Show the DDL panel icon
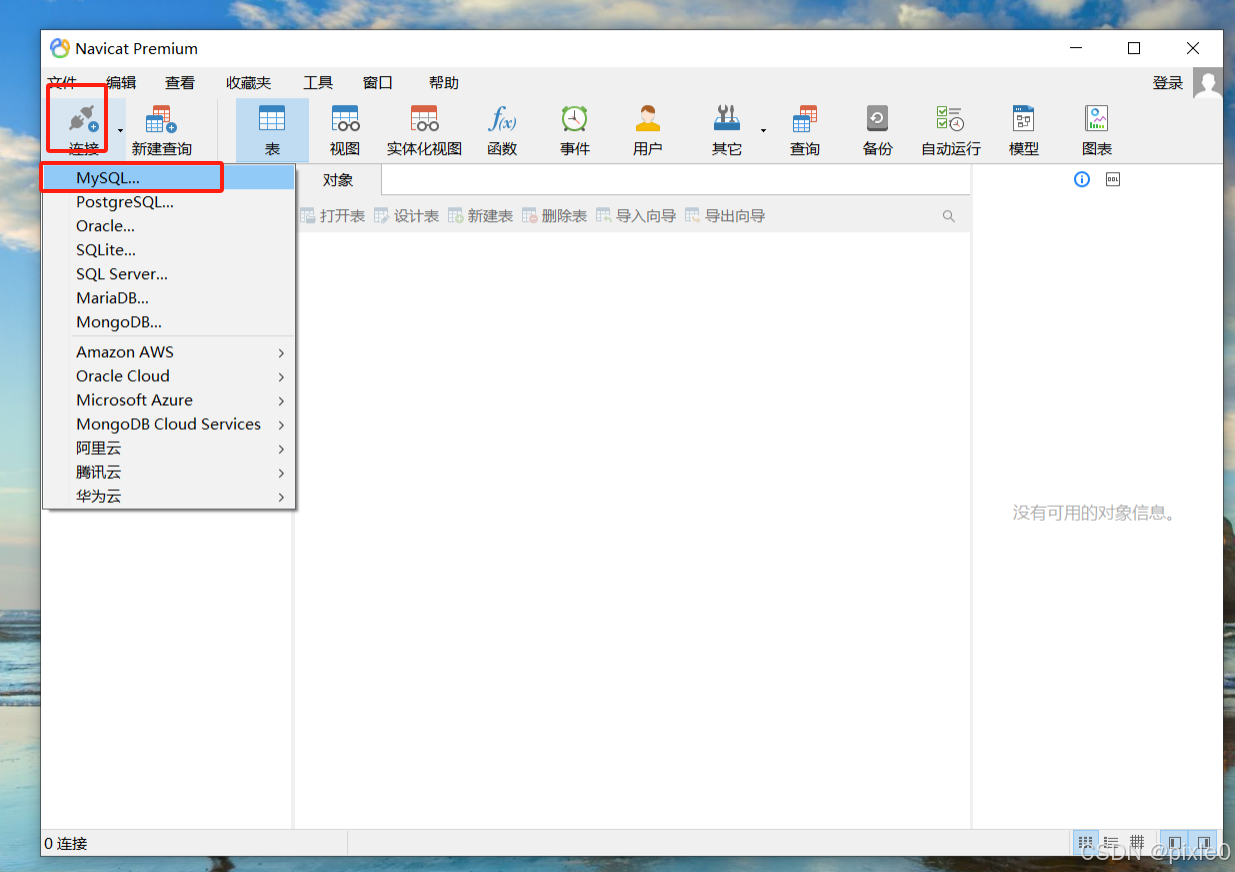The height and width of the screenshot is (872, 1235). 1113,180
